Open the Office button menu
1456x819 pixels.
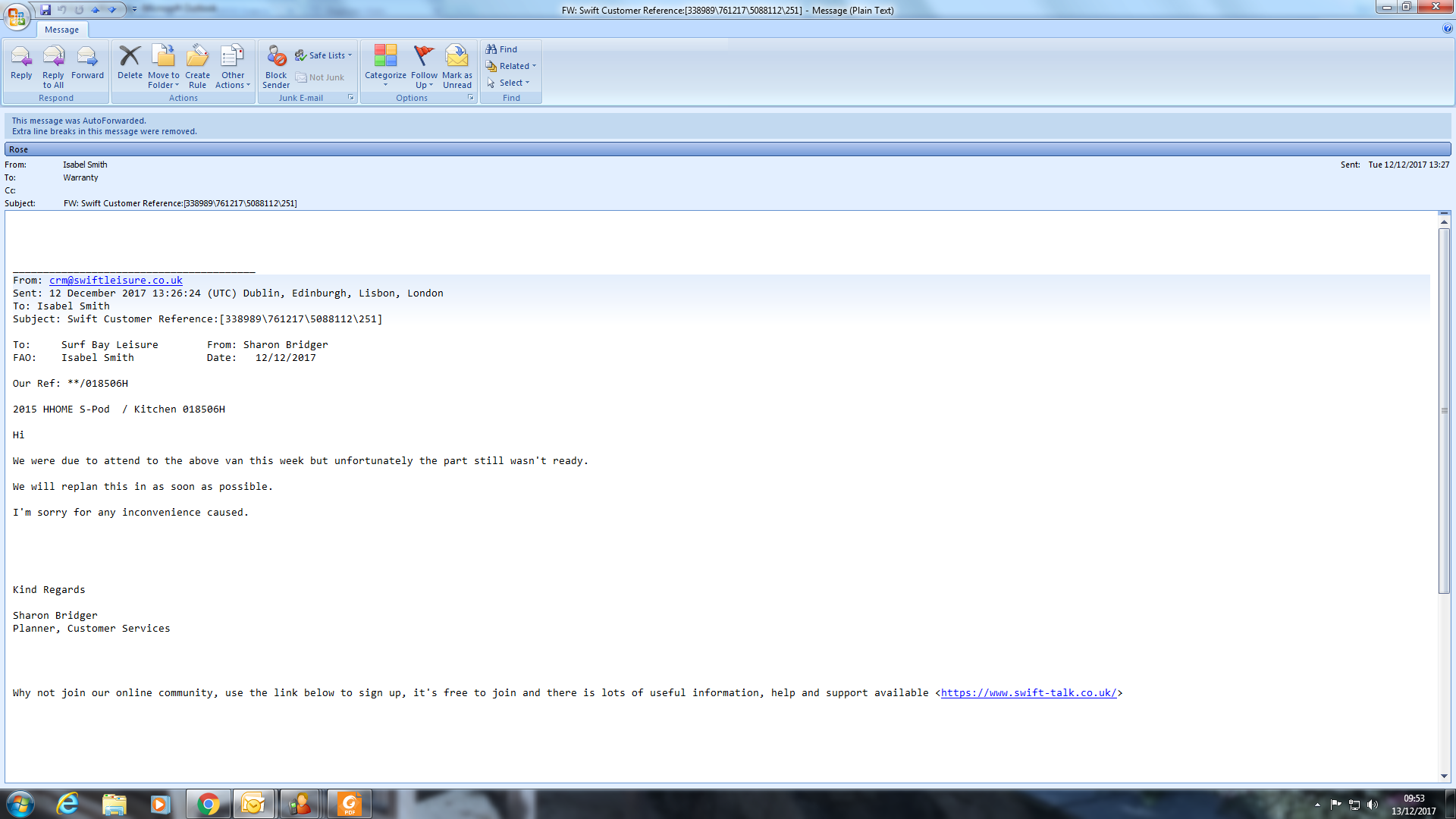17,16
